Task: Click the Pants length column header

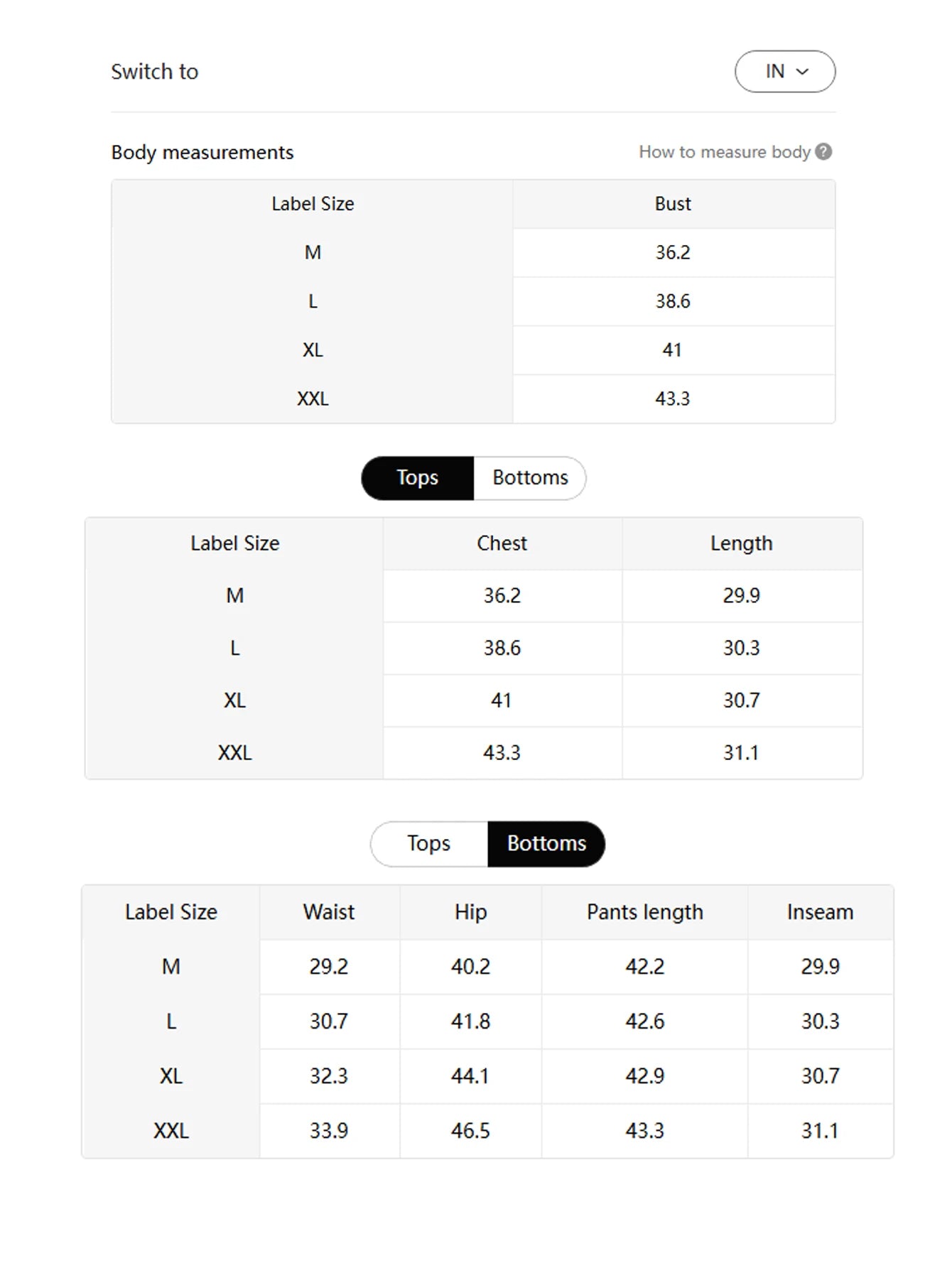Action: [x=644, y=912]
